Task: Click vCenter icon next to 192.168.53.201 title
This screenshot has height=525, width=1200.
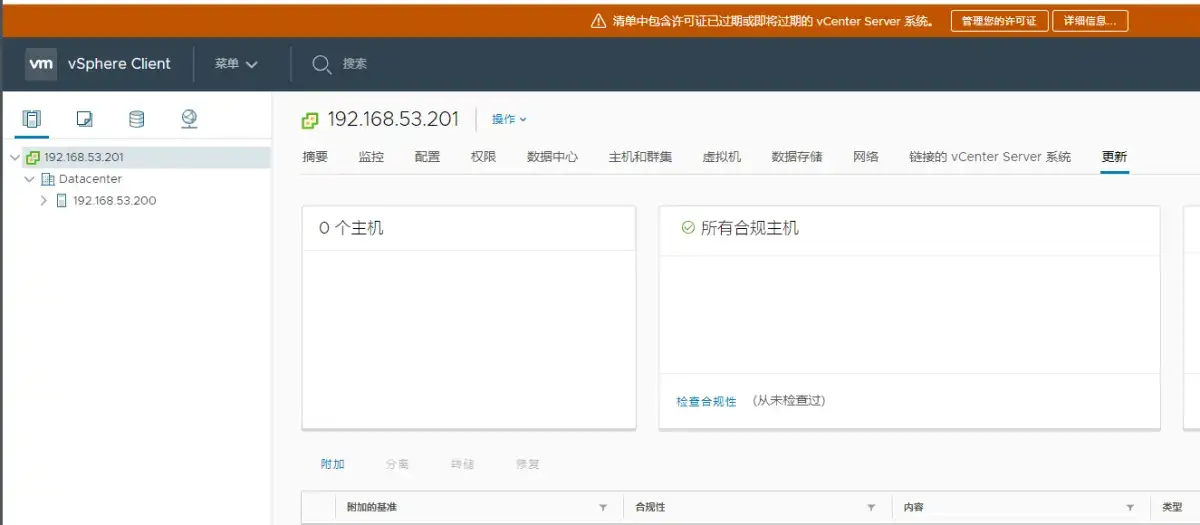Action: (310, 120)
